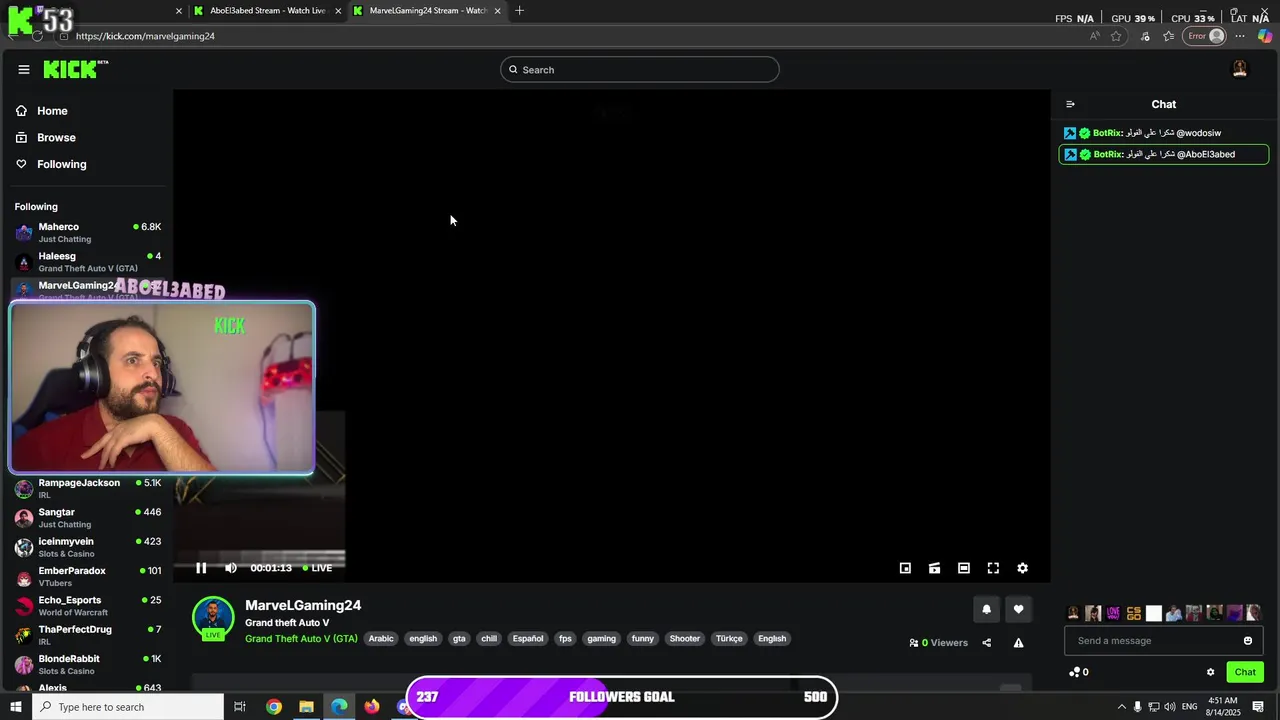This screenshot has height=720, width=1280.
Task: Select the lowercase english tag
Action: point(423,639)
